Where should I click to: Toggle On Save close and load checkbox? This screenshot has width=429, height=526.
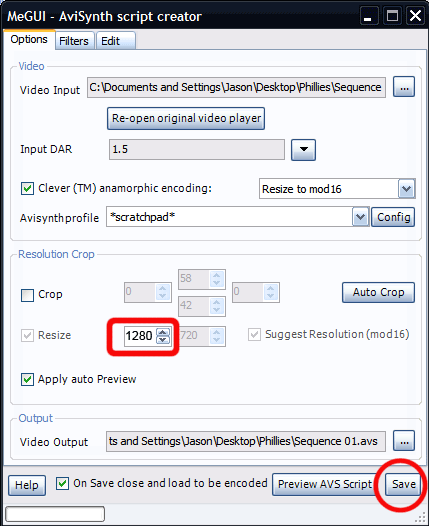coord(62,484)
